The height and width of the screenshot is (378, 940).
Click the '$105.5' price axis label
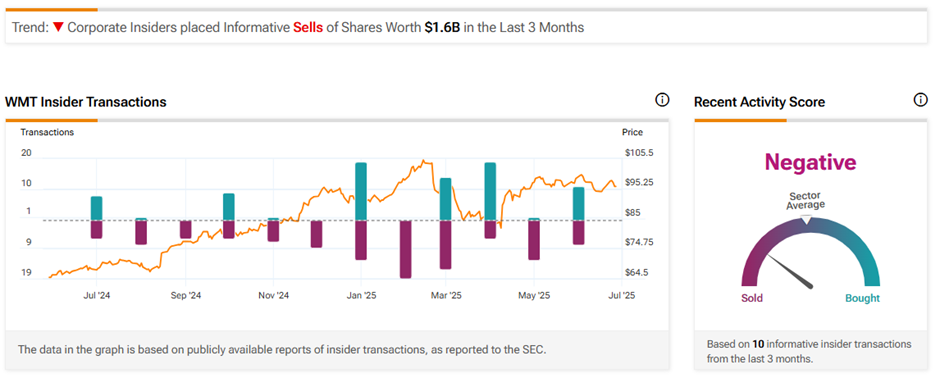(x=638, y=153)
